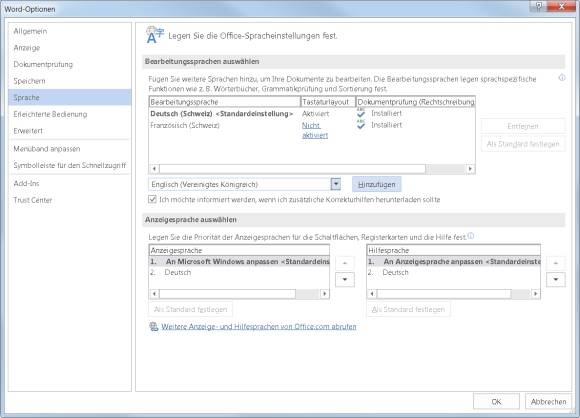Open Symbolleiste für den Schnellzugriff settings

coord(70,165)
